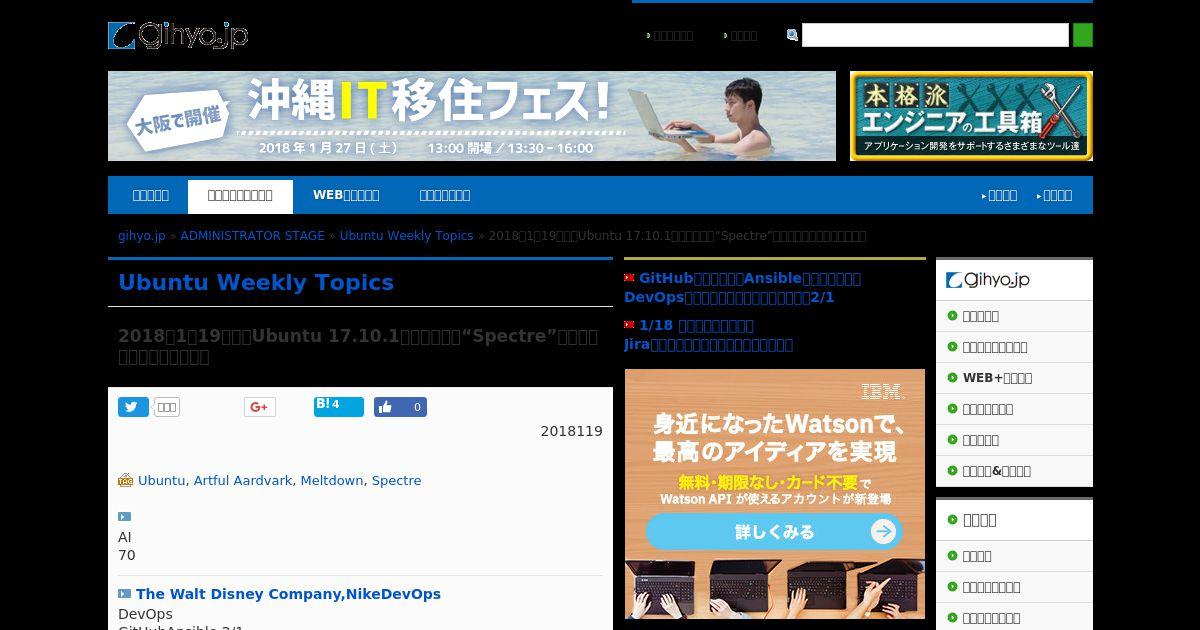Focus the site search text box
The image size is (1200, 630).
click(x=935, y=35)
